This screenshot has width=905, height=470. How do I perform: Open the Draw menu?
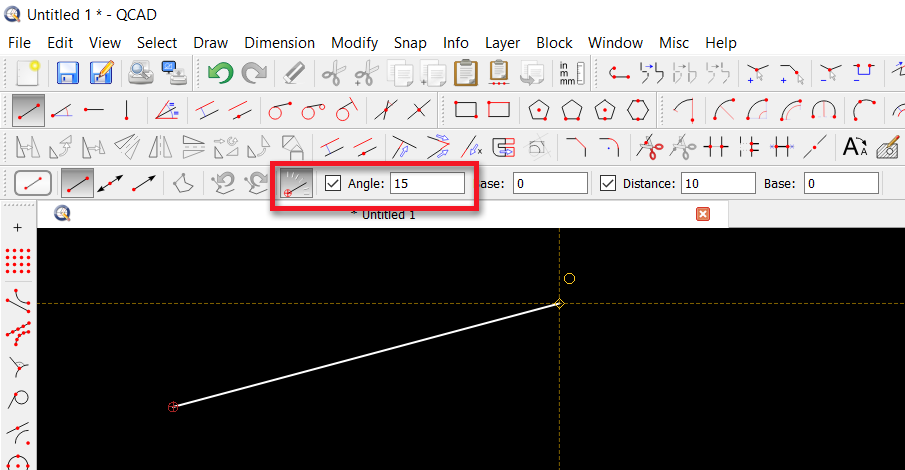(x=210, y=43)
